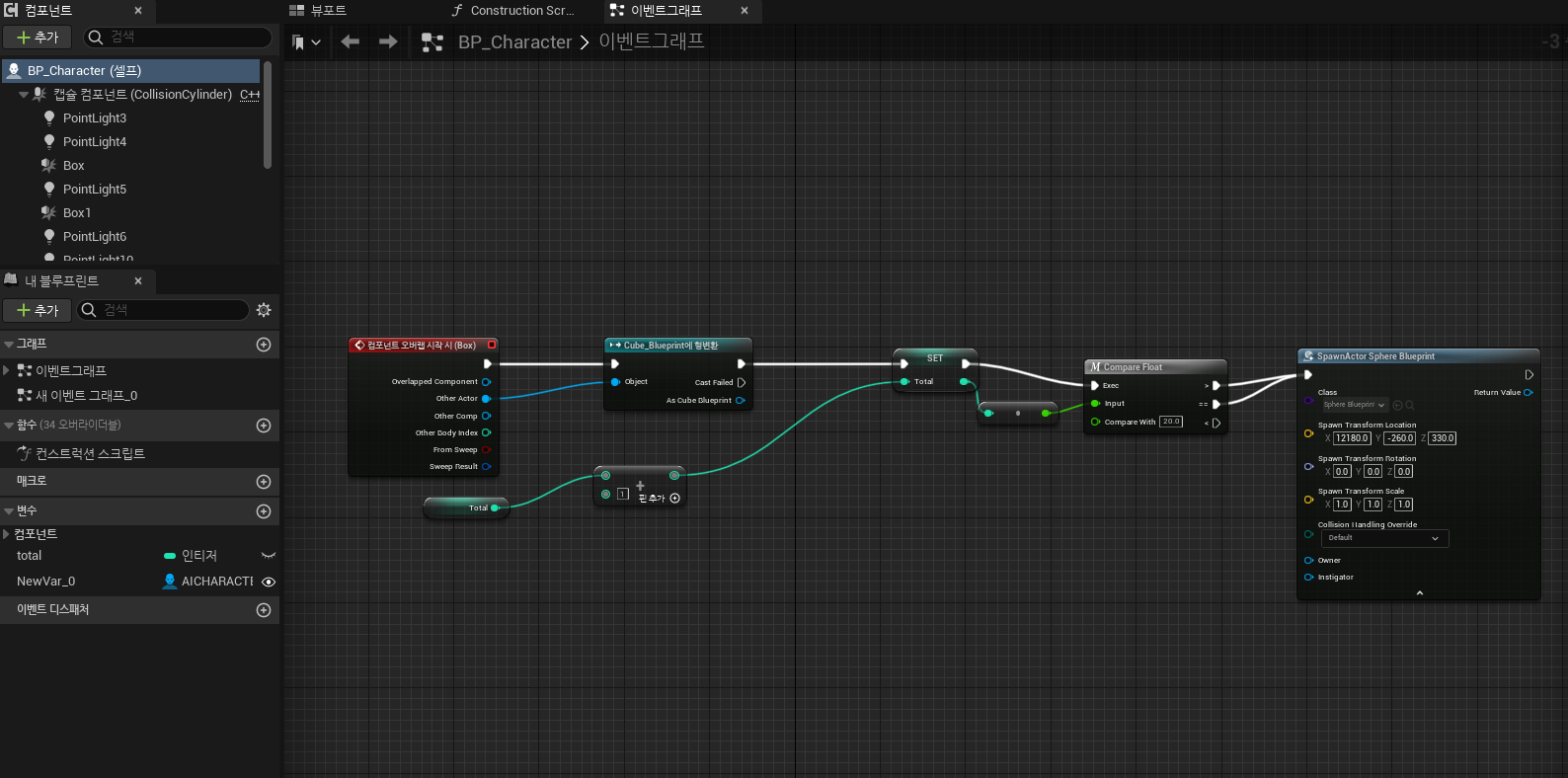Toggle visibility eye for NewVar_0
This screenshot has height=778, width=1568.
click(x=268, y=582)
